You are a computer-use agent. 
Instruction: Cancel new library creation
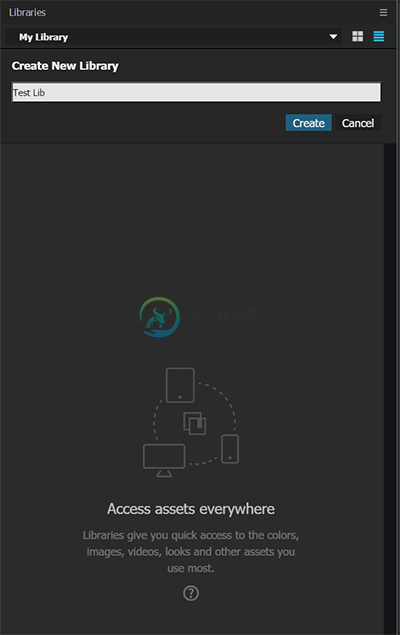[x=358, y=123]
